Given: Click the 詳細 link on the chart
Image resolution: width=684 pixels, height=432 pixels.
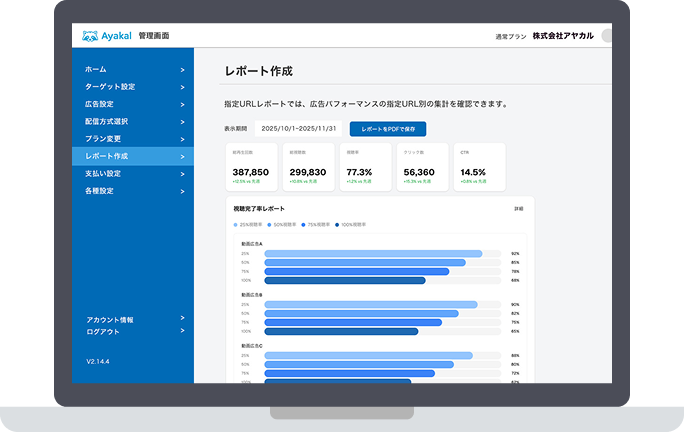Looking at the screenshot, I should pyautogui.click(x=518, y=209).
